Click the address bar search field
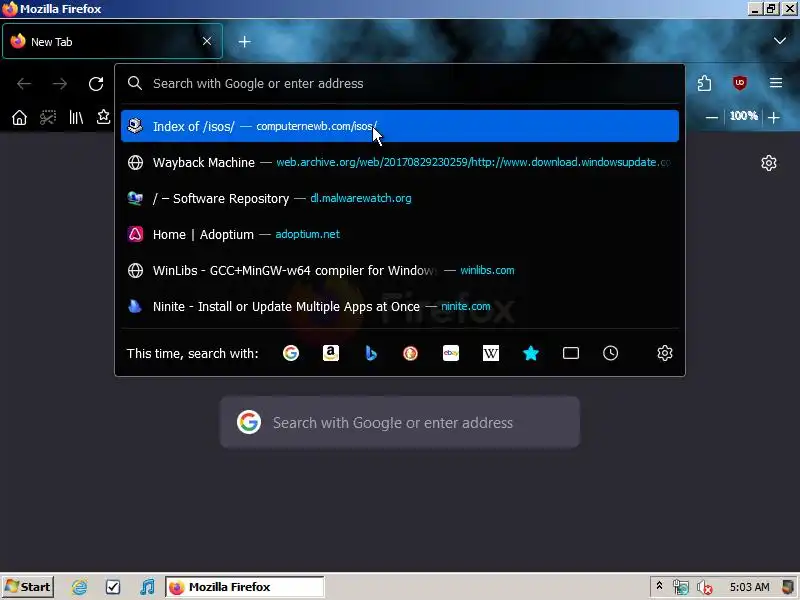The height and width of the screenshot is (600, 800). point(399,84)
